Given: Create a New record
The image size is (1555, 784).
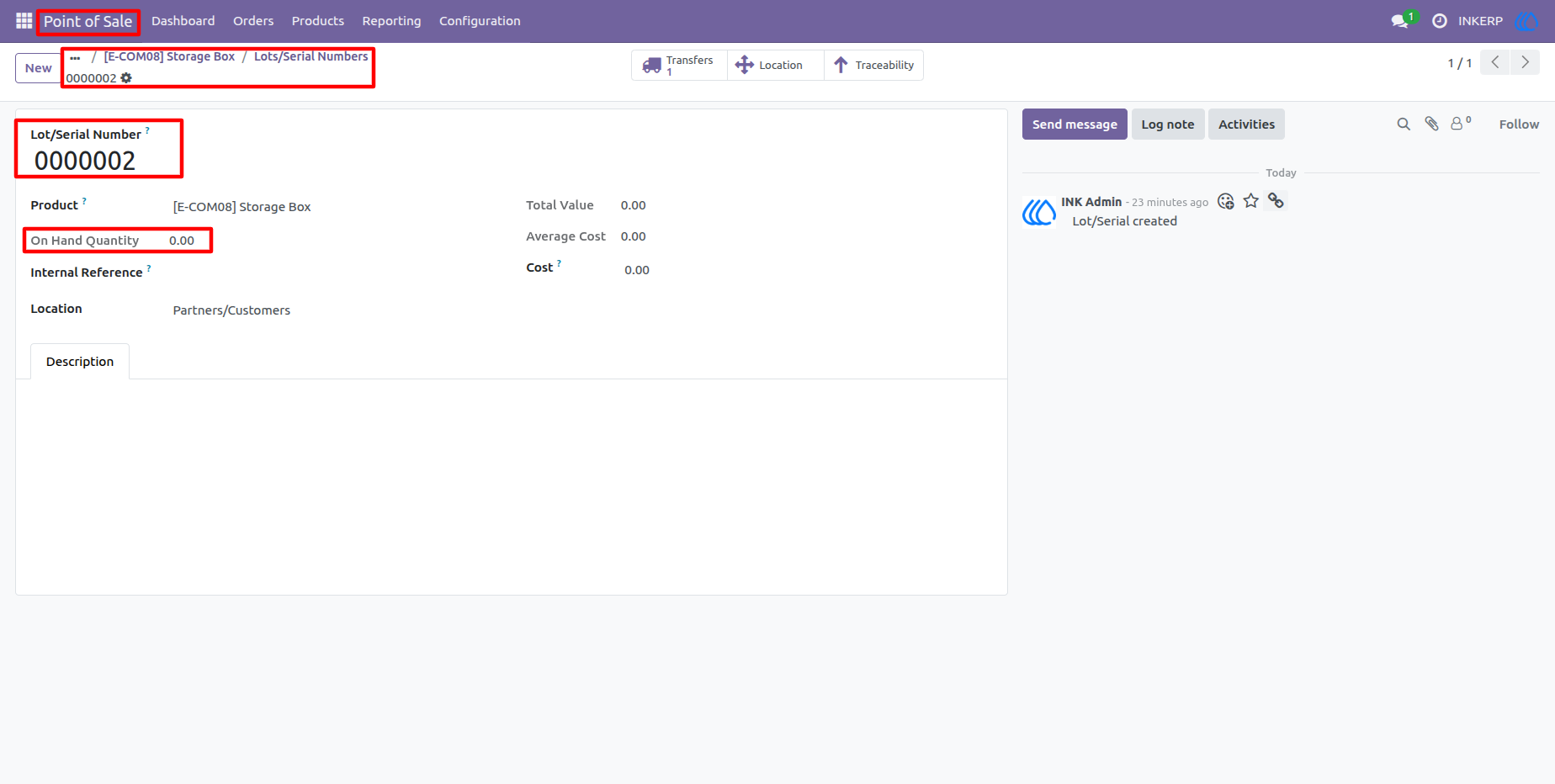Looking at the screenshot, I should pos(38,68).
